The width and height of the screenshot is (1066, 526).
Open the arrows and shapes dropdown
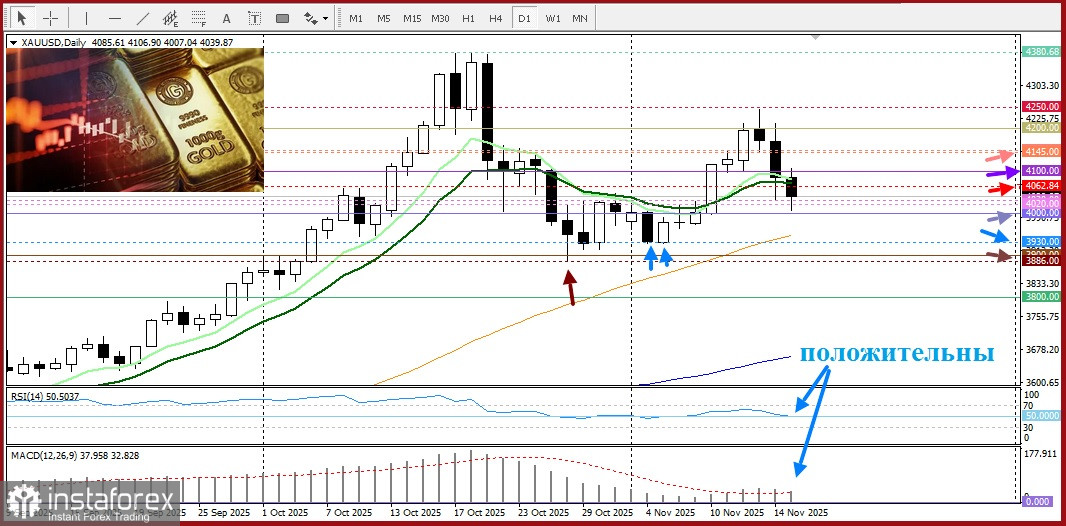[x=316, y=18]
